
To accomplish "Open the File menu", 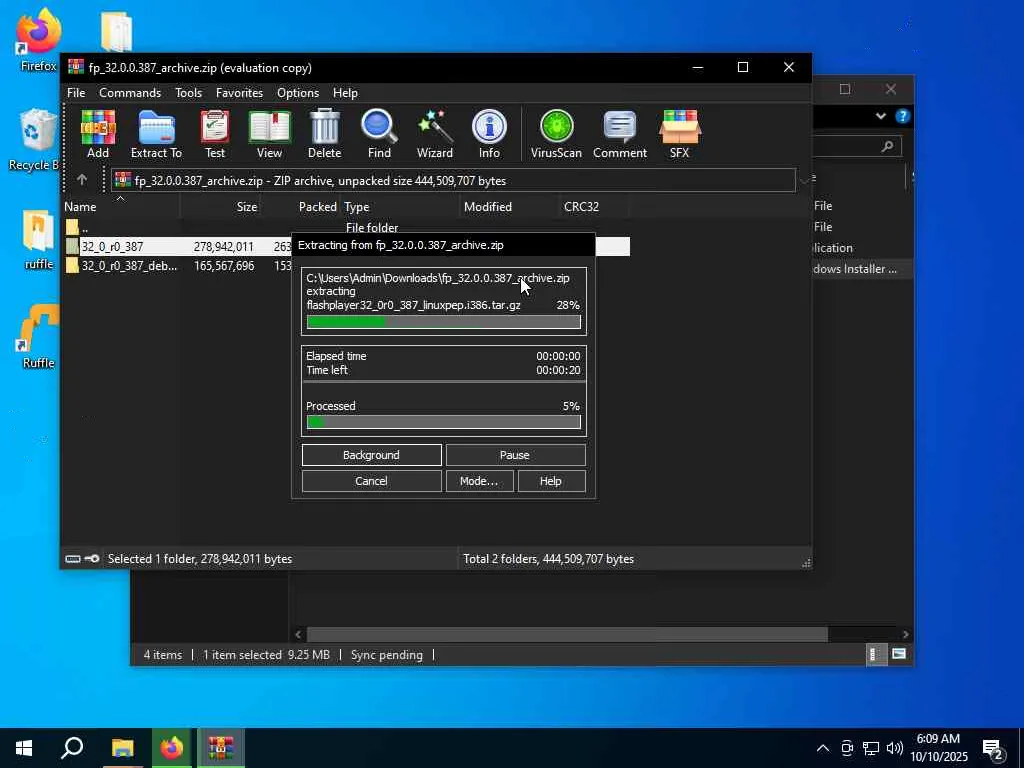I will click(76, 93).
